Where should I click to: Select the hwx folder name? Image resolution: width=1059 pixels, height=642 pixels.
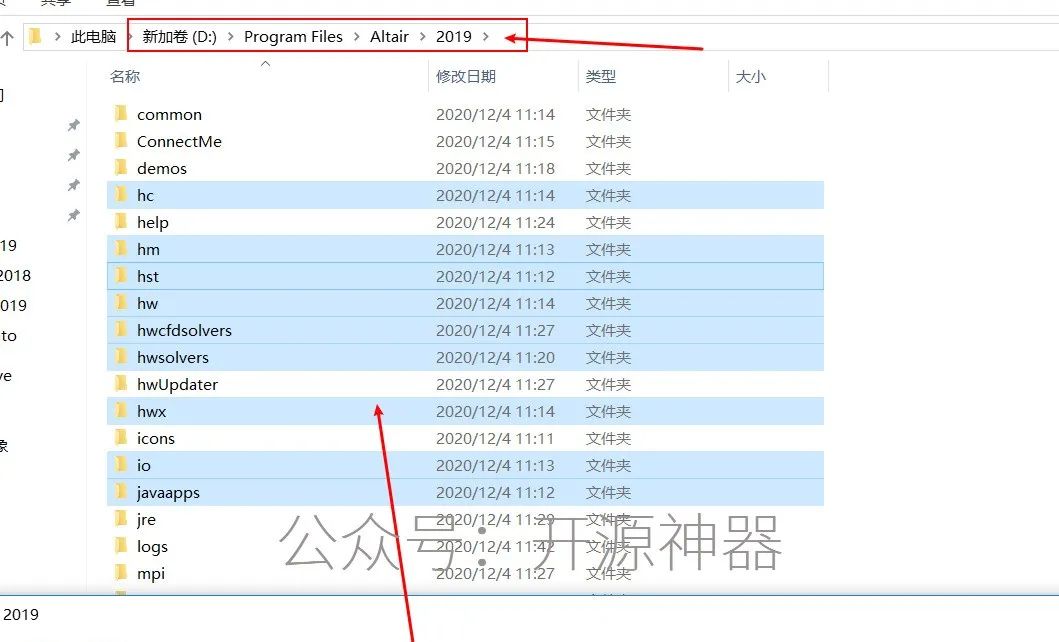coord(151,412)
